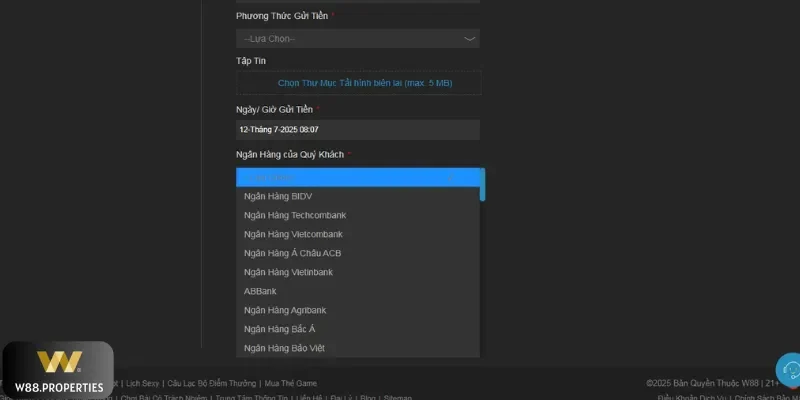800x400 pixels.
Task: Open the Mua Thẻ Game footer link
Action: 291,383
